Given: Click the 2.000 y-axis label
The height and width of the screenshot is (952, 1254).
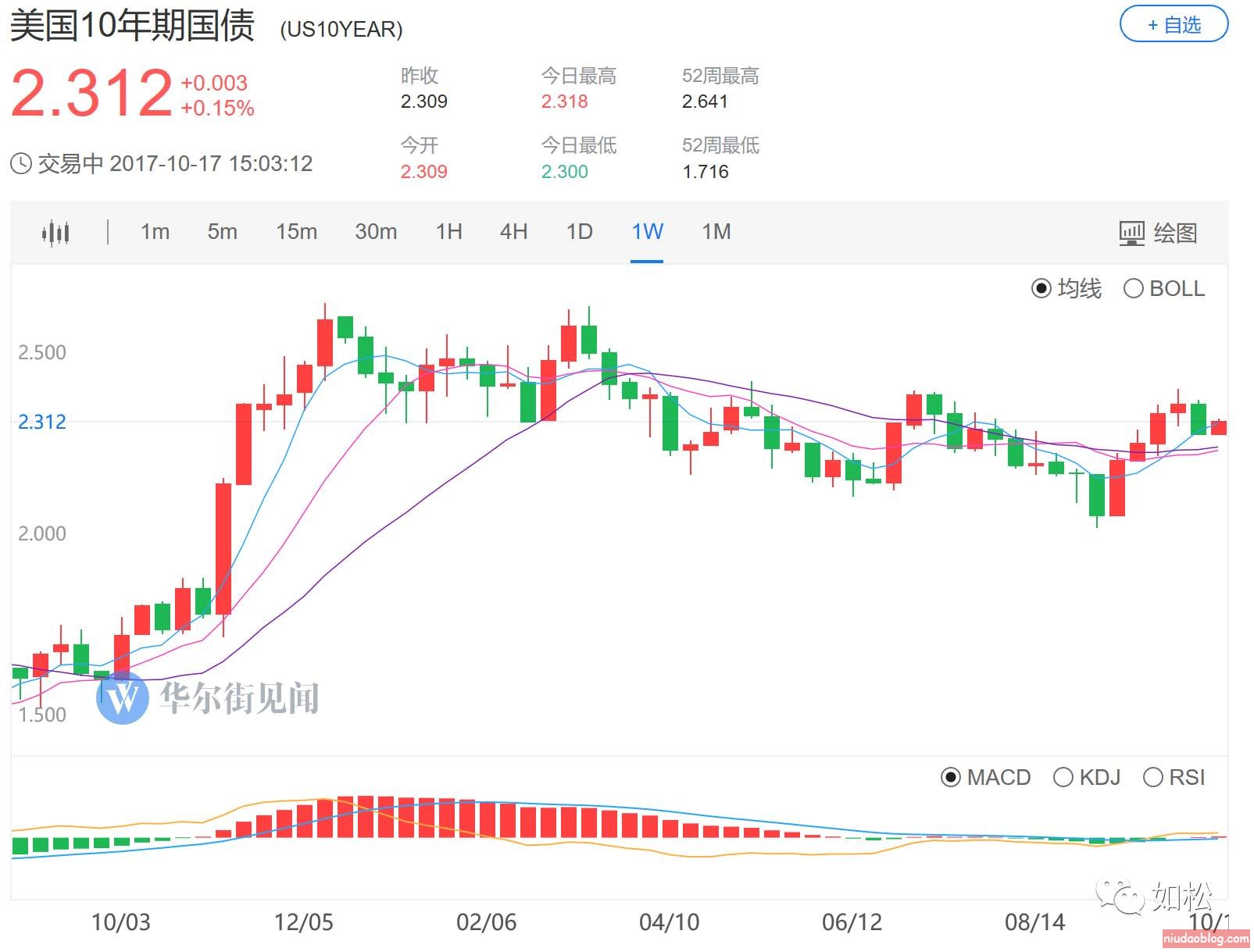Looking at the screenshot, I should (42, 534).
